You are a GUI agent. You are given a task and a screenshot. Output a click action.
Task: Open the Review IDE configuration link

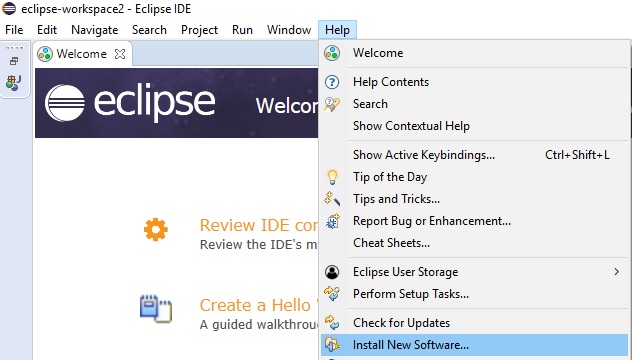259,225
